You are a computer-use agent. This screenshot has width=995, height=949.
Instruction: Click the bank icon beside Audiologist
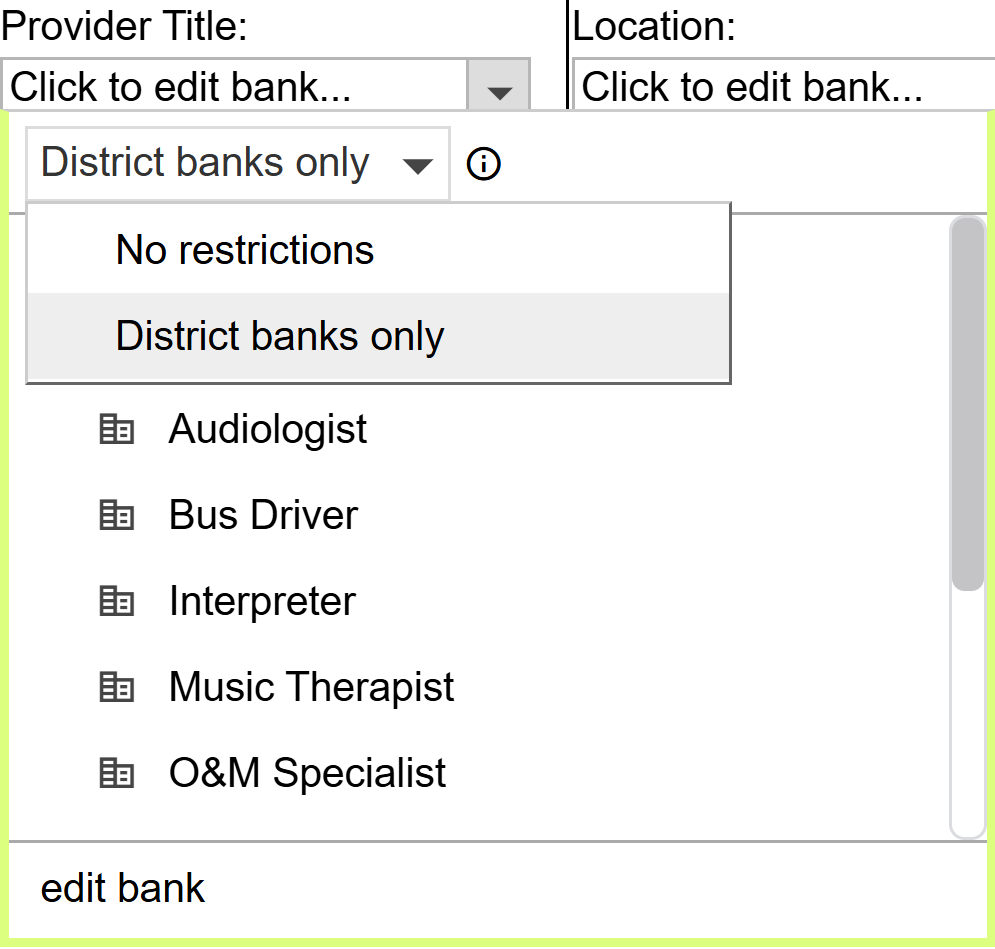point(117,430)
